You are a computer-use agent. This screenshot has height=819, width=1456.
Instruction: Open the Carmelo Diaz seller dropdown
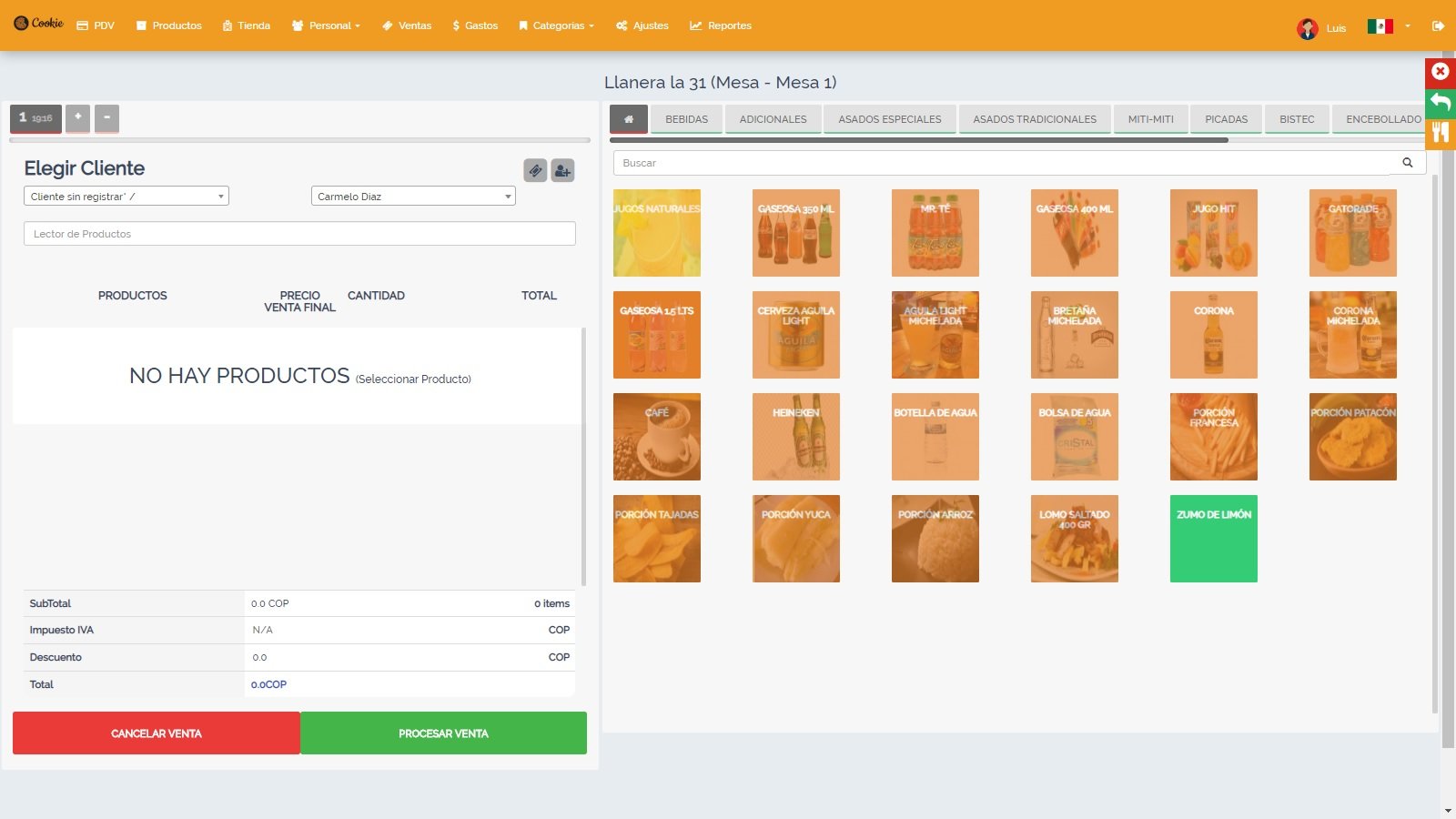pyautogui.click(x=413, y=197)
